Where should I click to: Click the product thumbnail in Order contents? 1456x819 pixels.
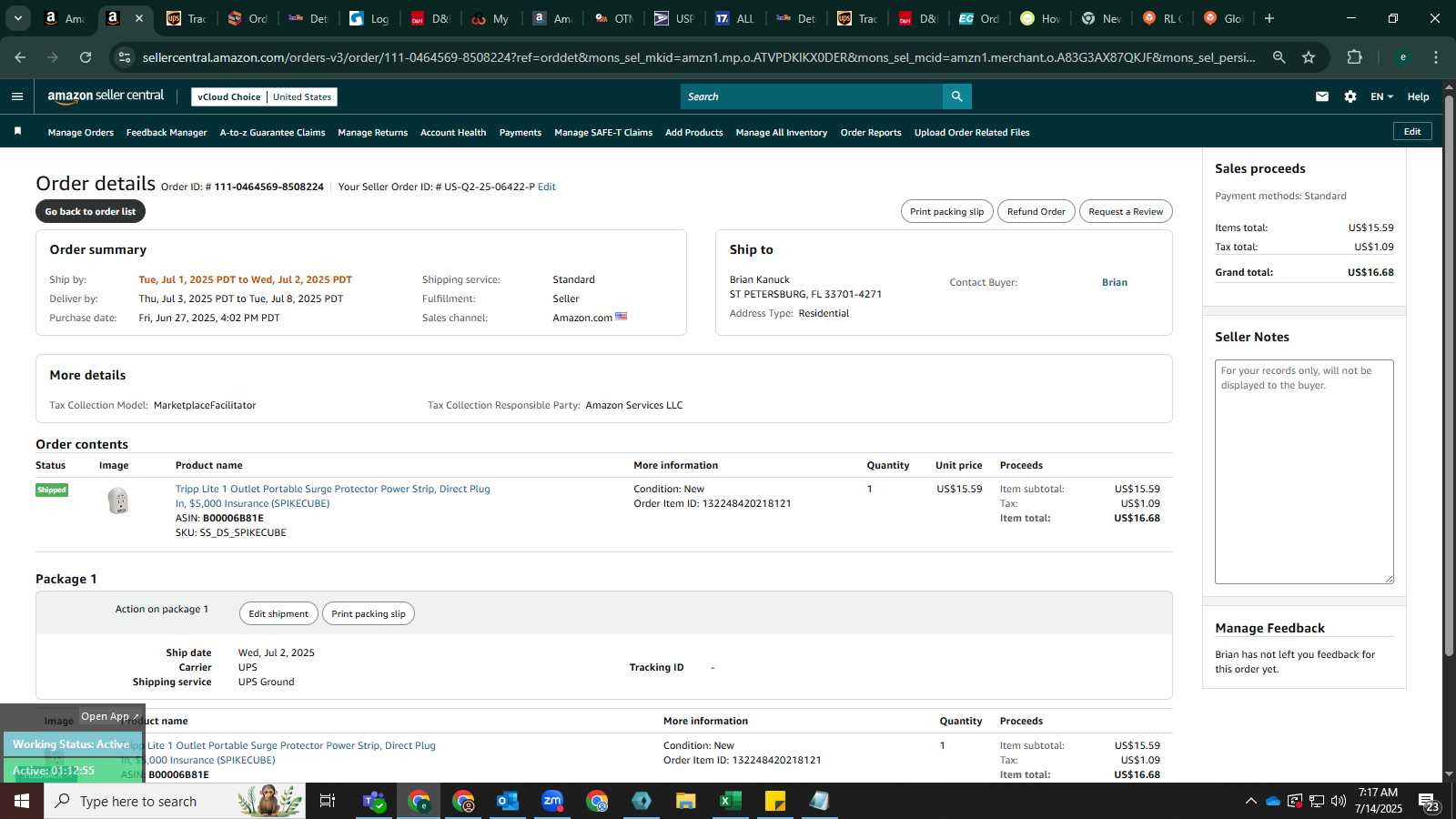(117, 501)
